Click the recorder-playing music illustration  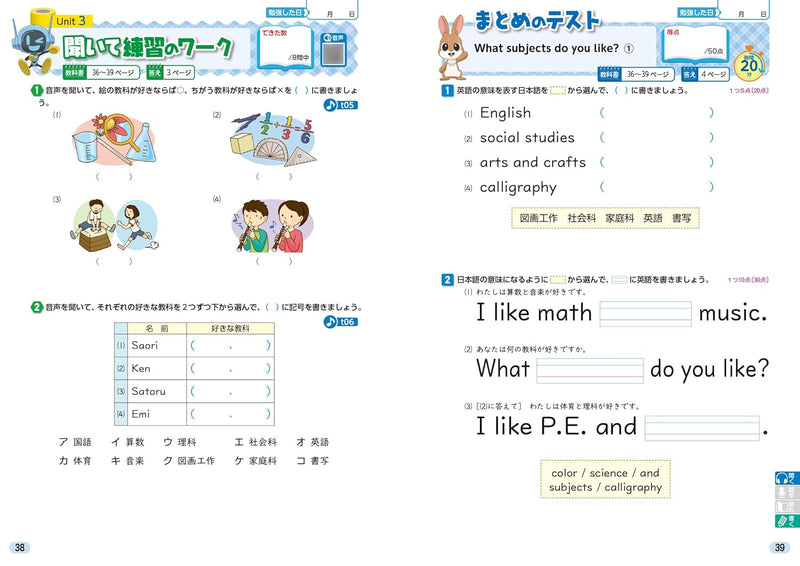click(272, 225)
